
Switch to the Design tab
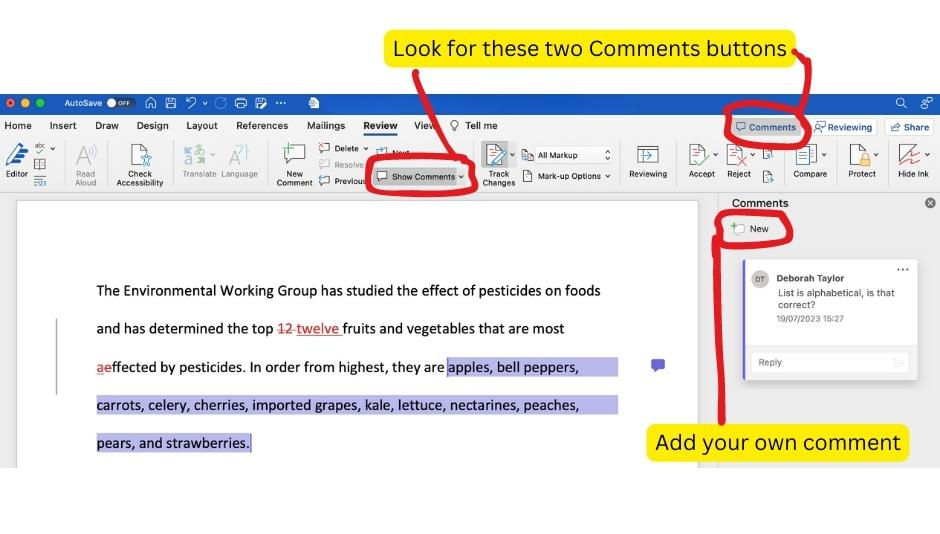tap(152, 126)
